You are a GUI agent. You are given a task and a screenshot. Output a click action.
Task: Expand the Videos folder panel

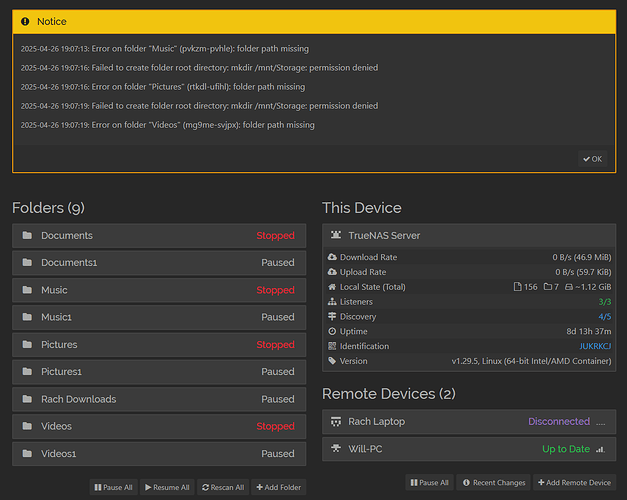tap(159, 426)
